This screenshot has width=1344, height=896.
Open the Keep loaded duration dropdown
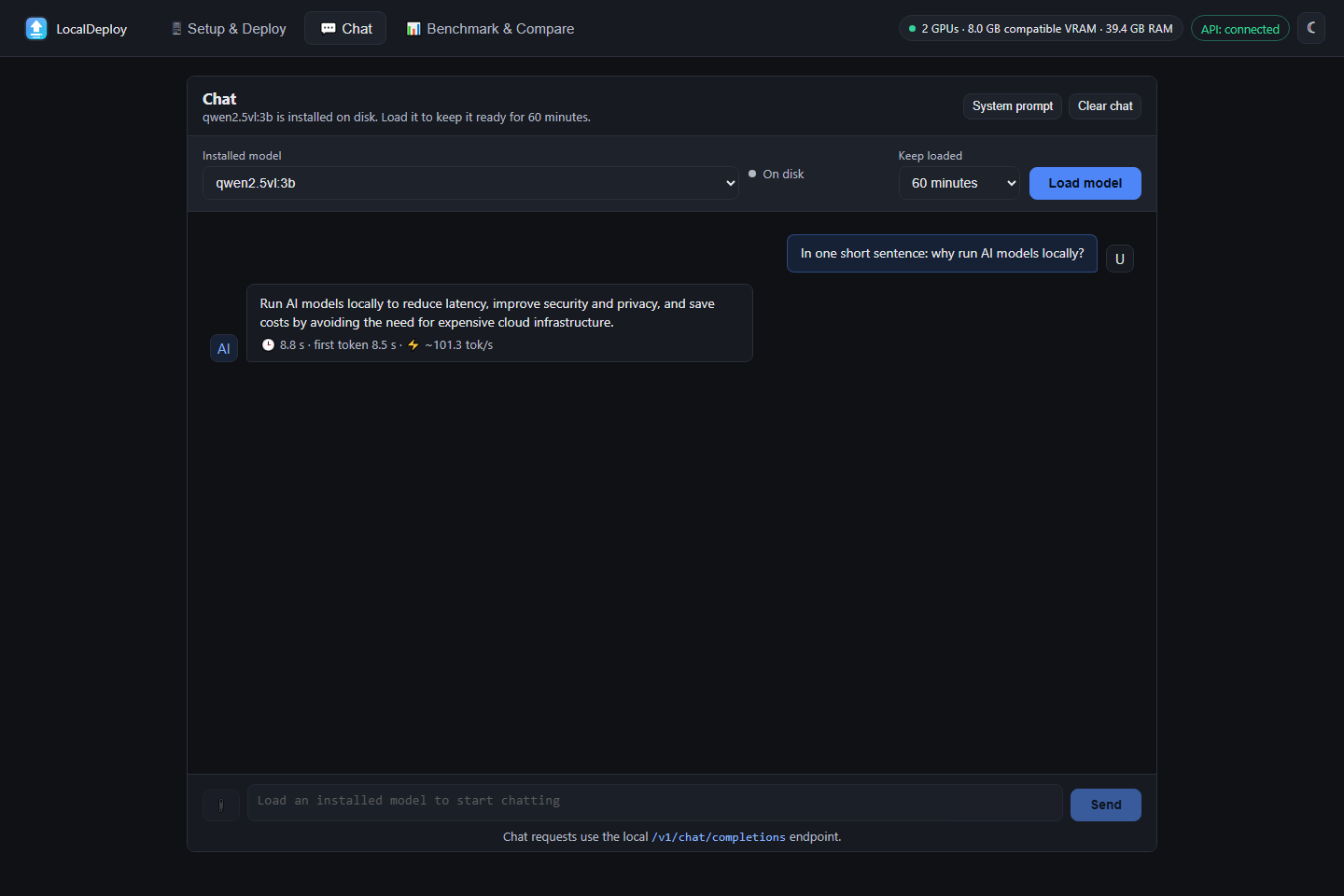point(960,183)
